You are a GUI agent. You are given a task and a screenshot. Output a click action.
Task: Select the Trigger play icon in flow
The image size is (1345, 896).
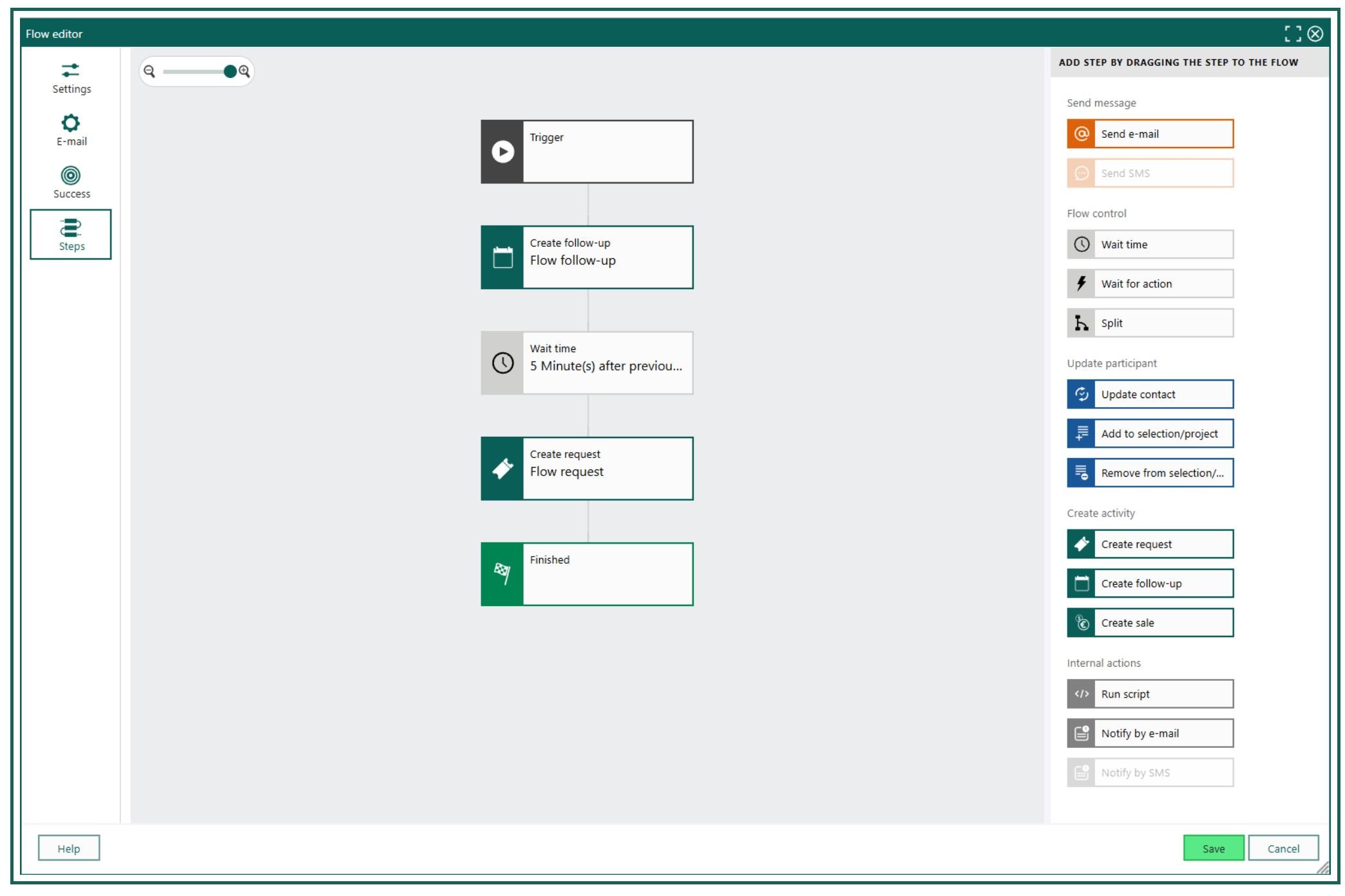(502, 152)
